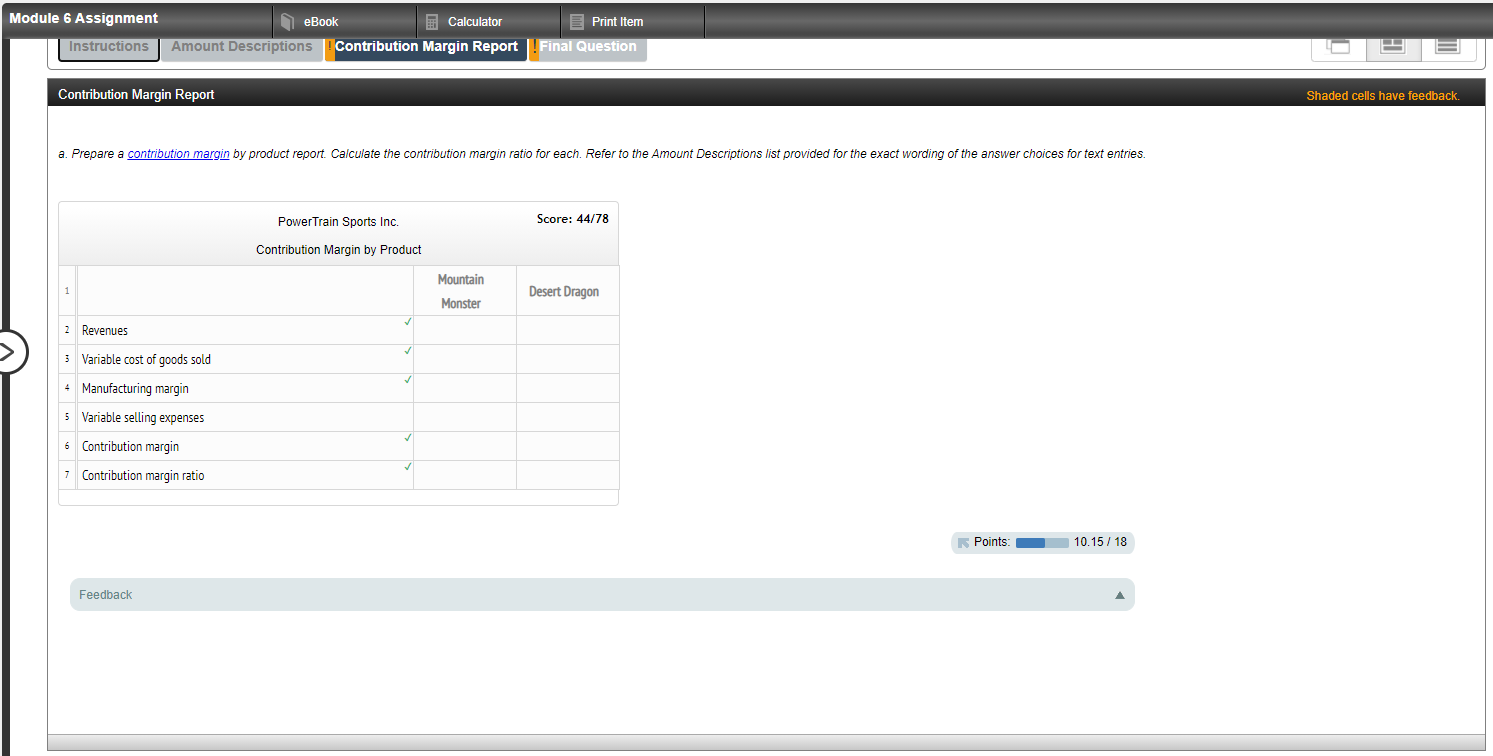Select the Contribution Margin Report tab
The image size is (1493, 756).
426,47
